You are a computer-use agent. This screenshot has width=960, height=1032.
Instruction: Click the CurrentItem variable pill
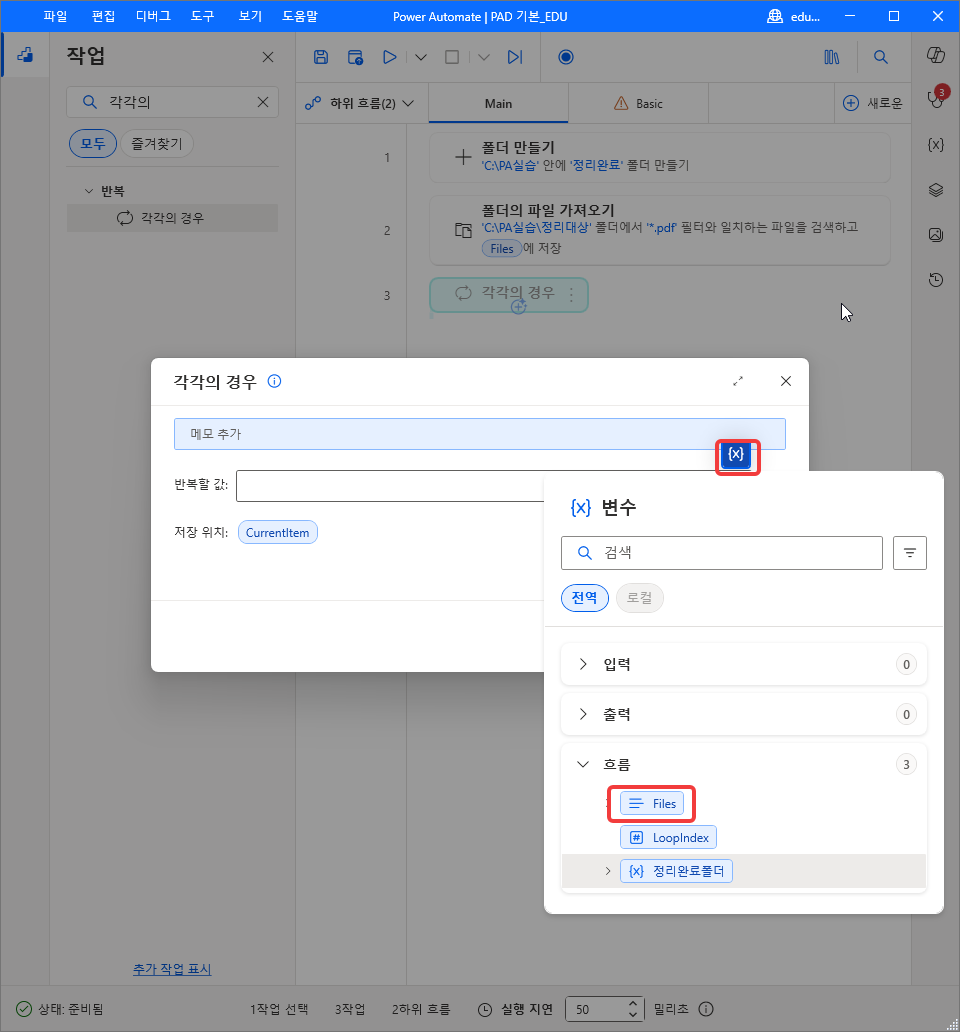[x=277, y=532]
